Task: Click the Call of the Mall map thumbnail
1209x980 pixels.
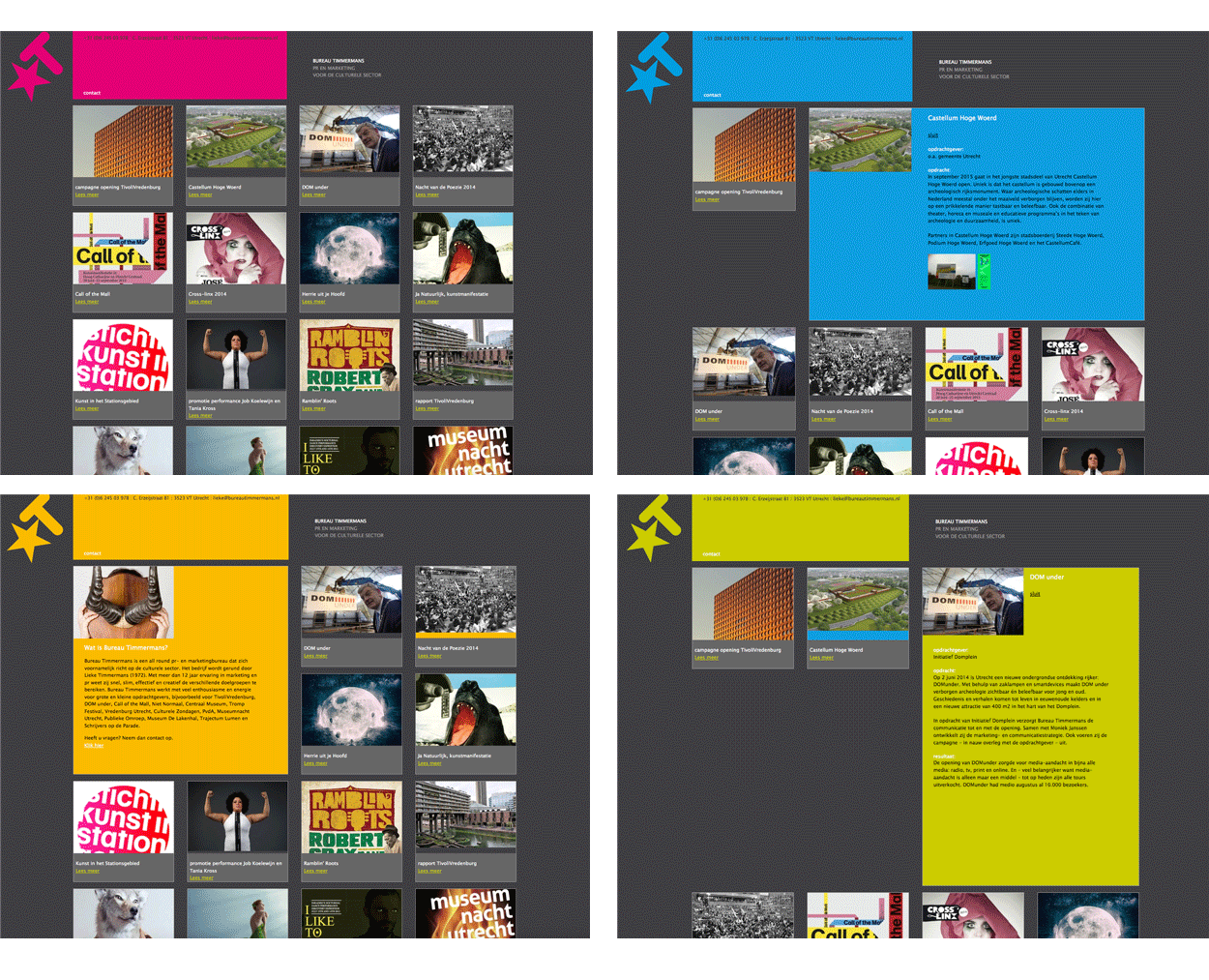Action: pos(123,248)
